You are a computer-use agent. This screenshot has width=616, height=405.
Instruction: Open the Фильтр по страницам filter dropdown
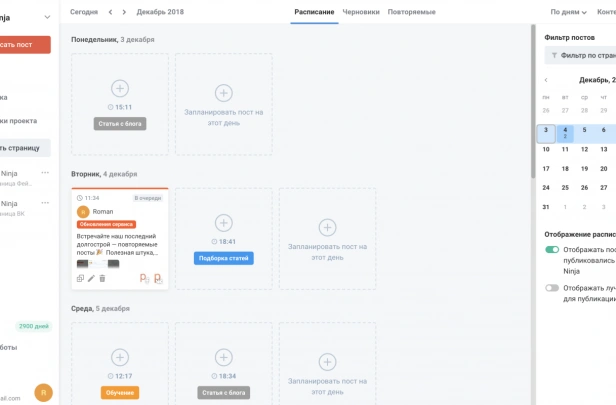click(580, 55)
